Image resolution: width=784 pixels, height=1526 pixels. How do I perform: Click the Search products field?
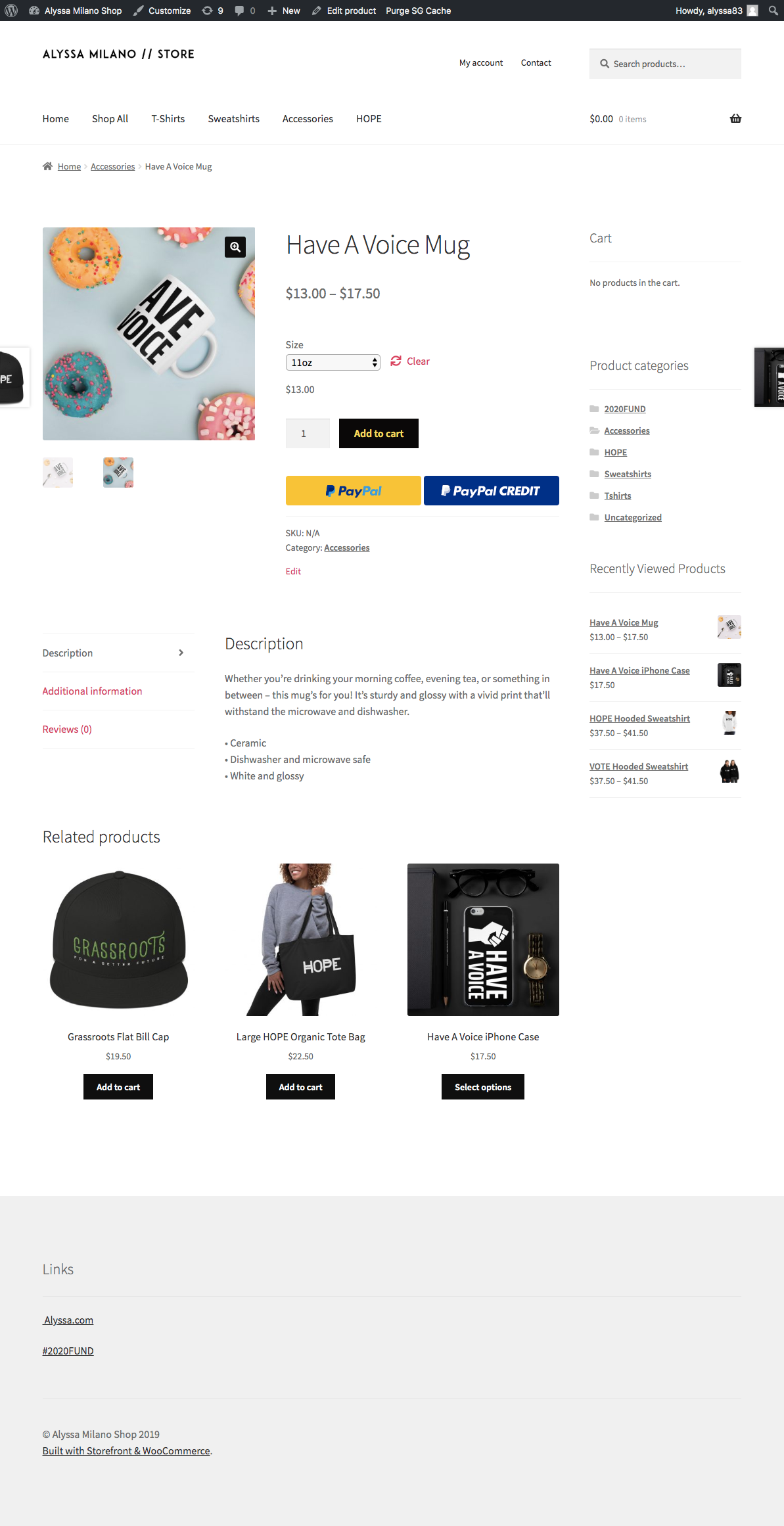pos(665,64)
